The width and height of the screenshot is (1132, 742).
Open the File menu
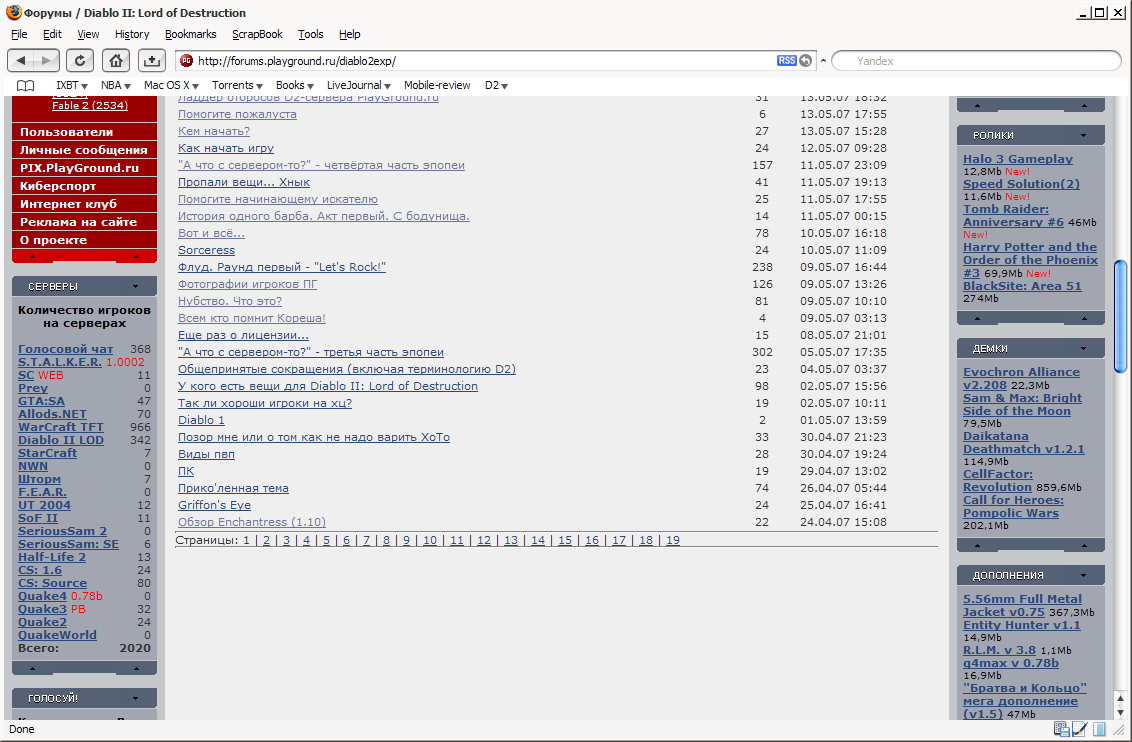(19, 34)
